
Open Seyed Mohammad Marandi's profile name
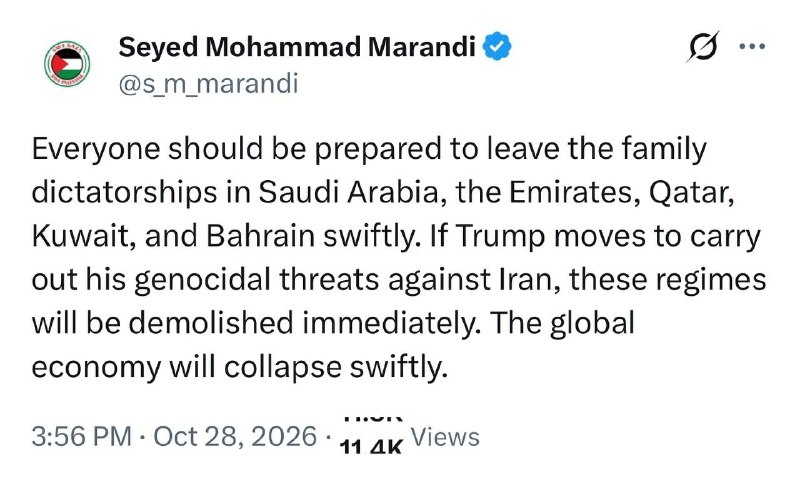(x=297, y=47)
